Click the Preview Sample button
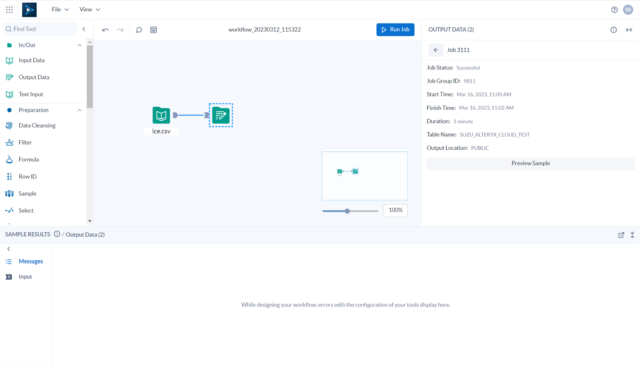 pos(531,163)
